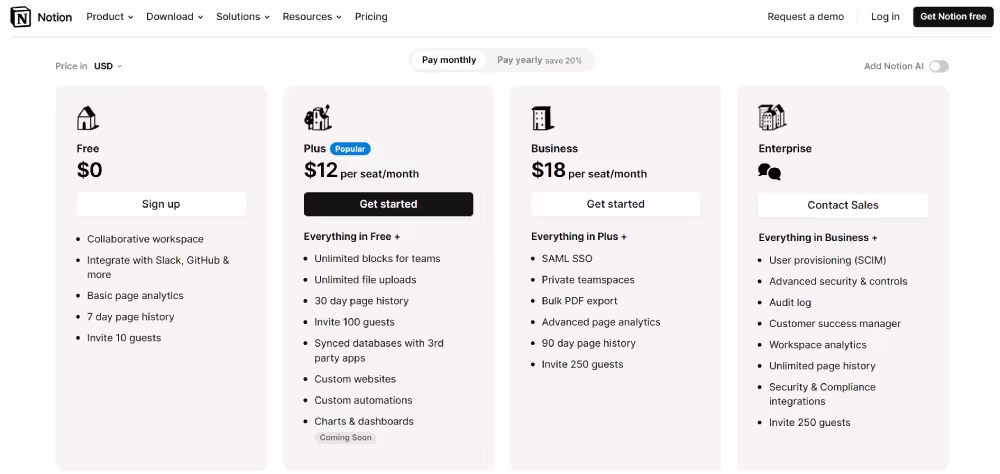Click the Plus plan building icon
The height and width of the screenshot is (474, 1000).
(317, 118)
